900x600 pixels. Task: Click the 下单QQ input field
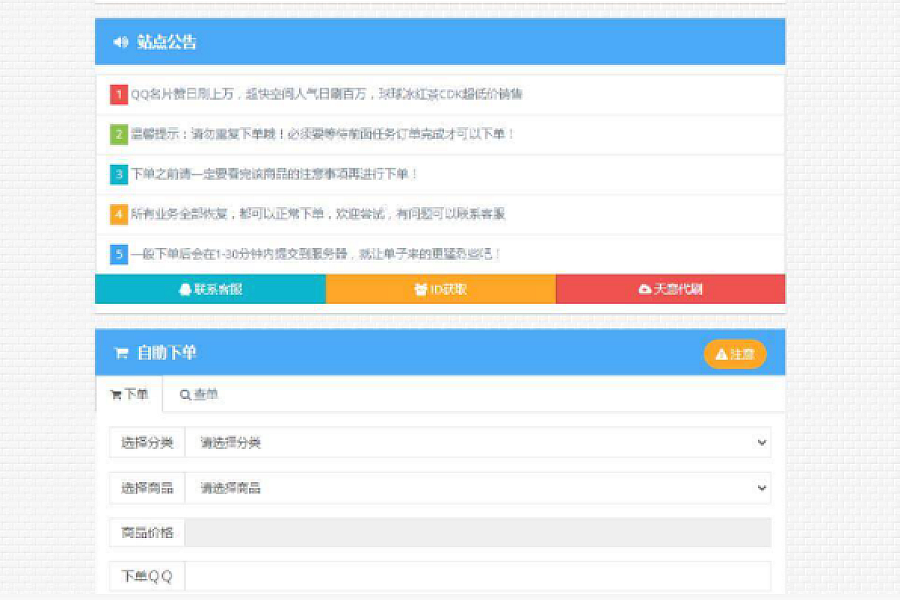pos(478,576)
